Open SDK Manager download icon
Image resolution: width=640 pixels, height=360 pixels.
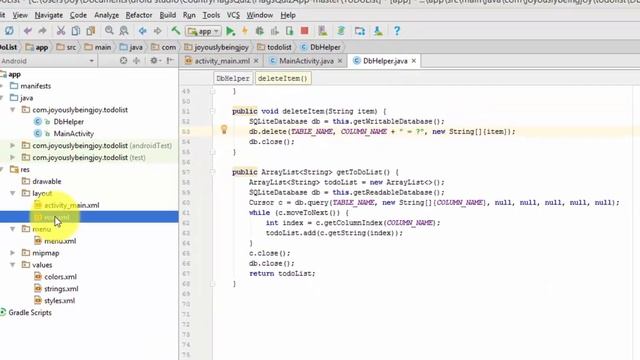click(378, 31)
